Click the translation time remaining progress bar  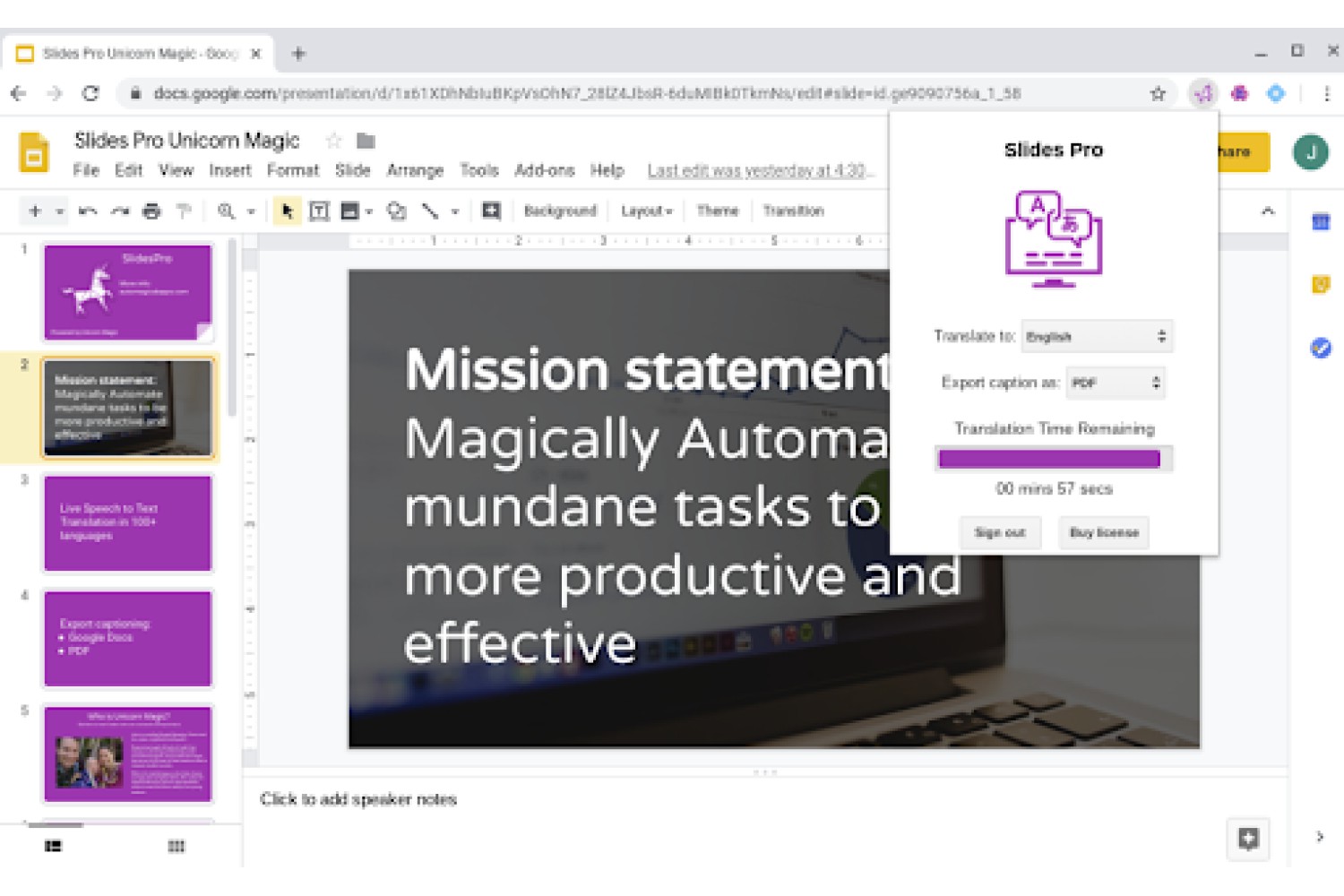click(x=1054, y=459)
